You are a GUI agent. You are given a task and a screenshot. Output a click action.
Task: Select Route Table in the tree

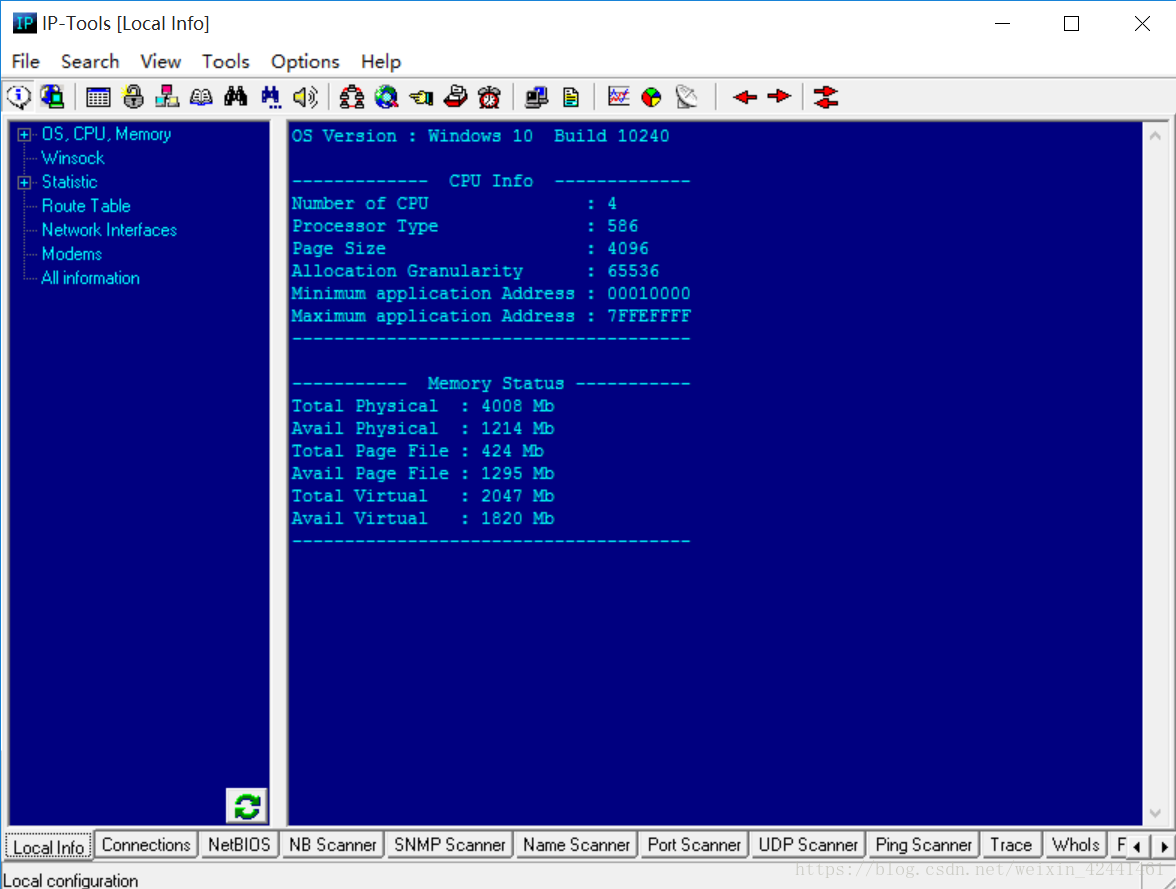tap(86, 206)
